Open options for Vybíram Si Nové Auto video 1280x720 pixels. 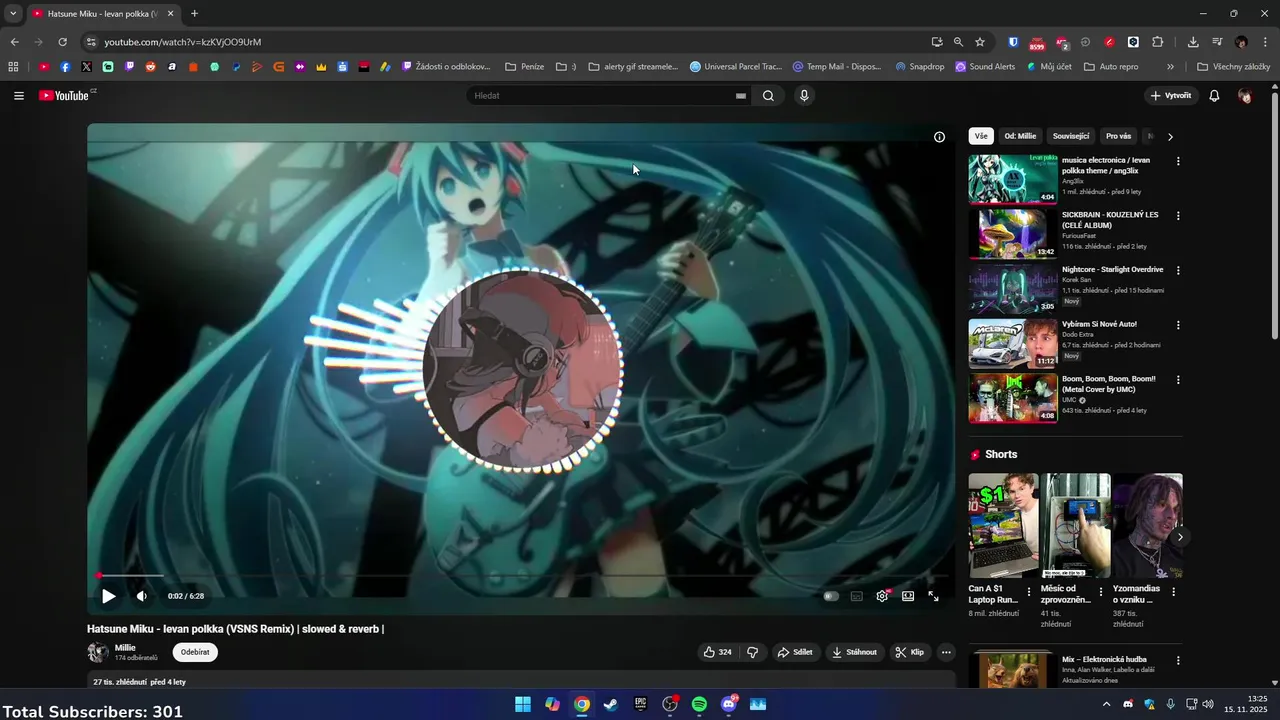pyautogui.click(x=1178, y=325)
